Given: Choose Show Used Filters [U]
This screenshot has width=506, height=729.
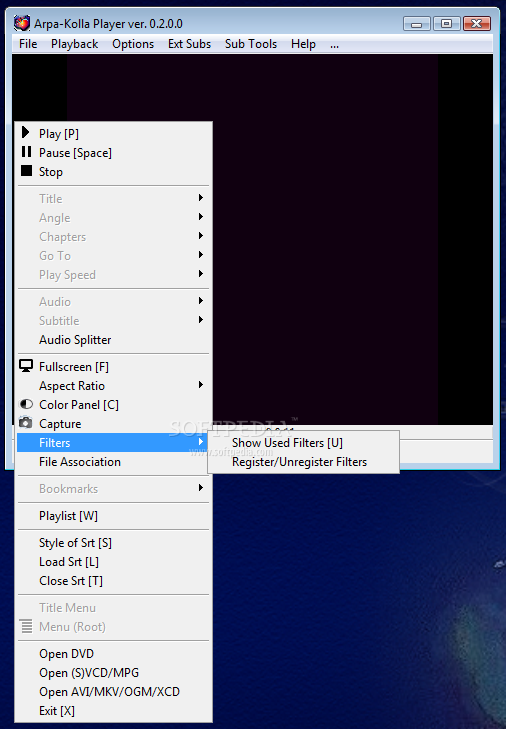Looking at the screenshot, I should point(303,443).
